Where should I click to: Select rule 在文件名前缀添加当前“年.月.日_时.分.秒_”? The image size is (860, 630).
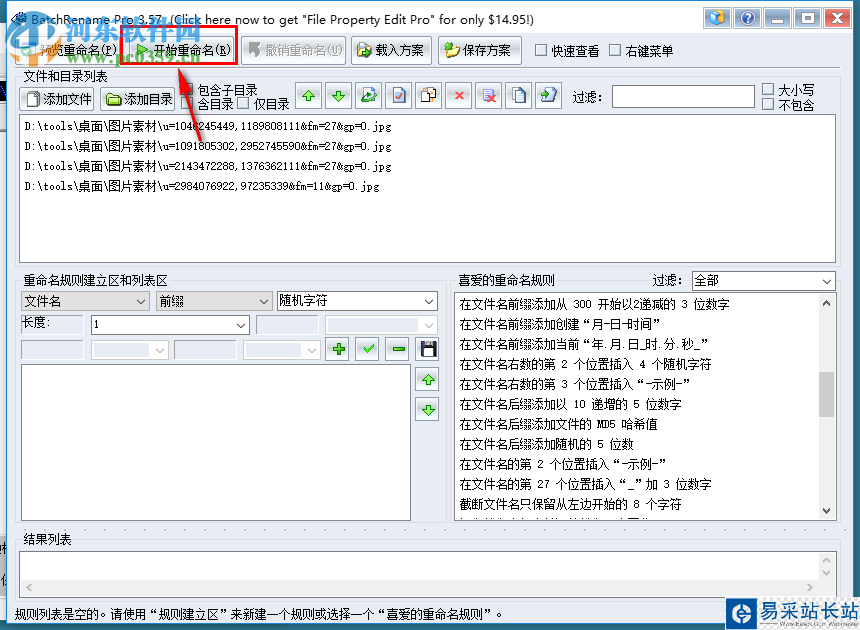[584, 344]
